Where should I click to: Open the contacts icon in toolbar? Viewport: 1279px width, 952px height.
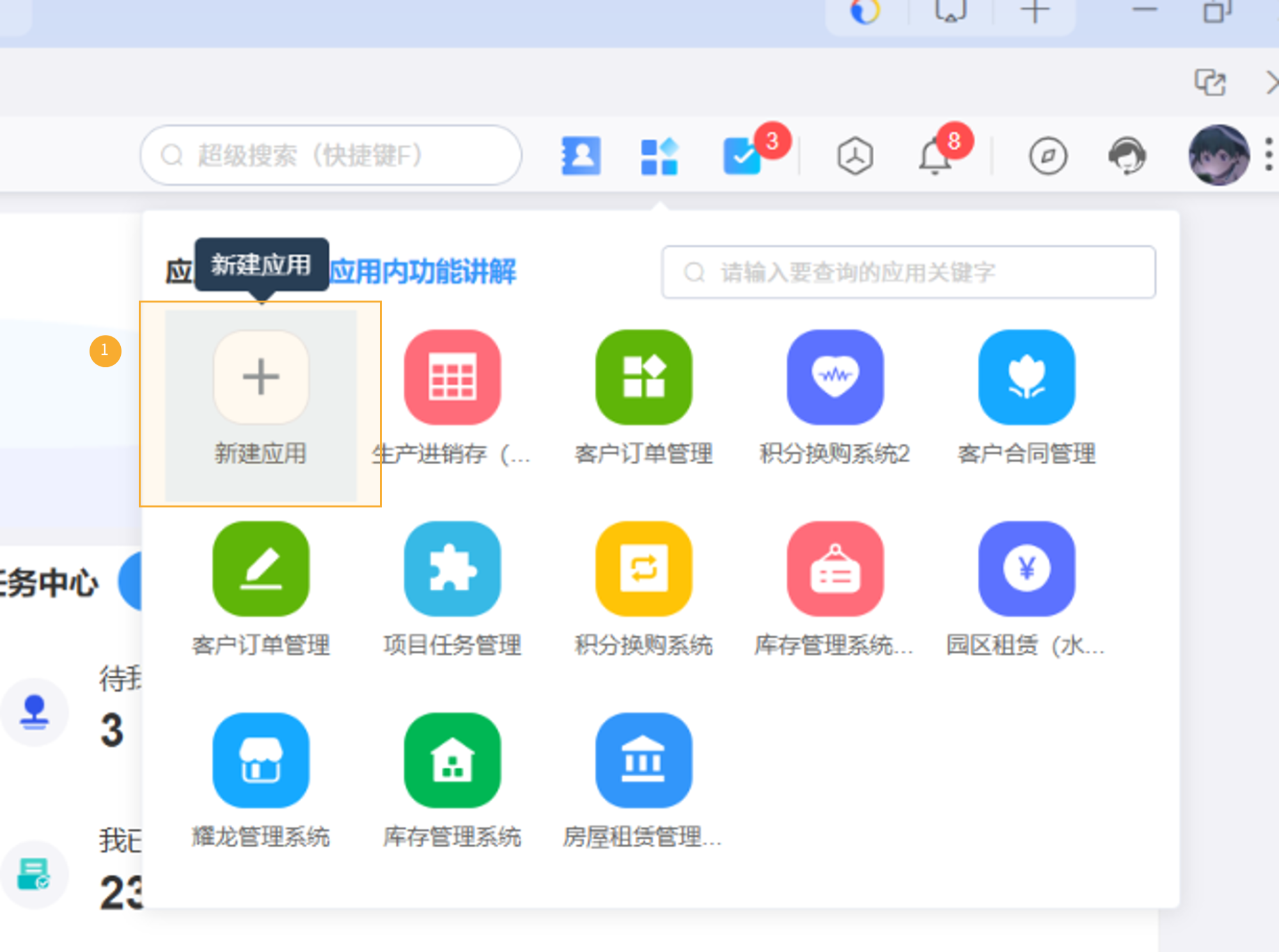point(581,155)
